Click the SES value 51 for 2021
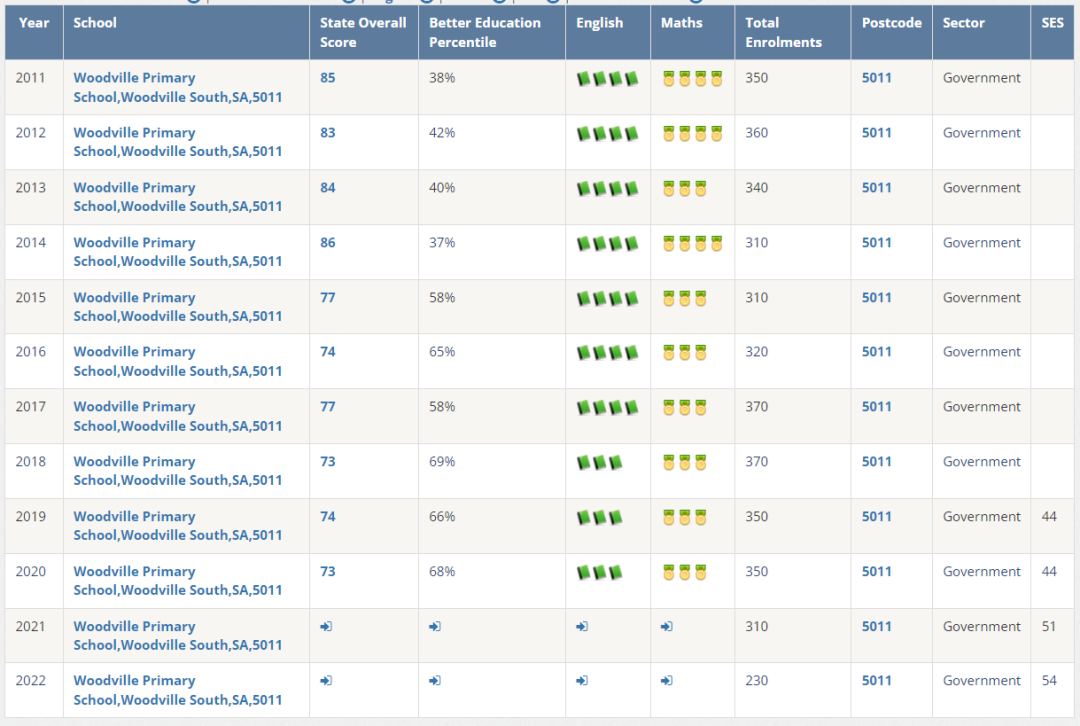Viewport: 1080px width, 726px height. (1049, 626)
